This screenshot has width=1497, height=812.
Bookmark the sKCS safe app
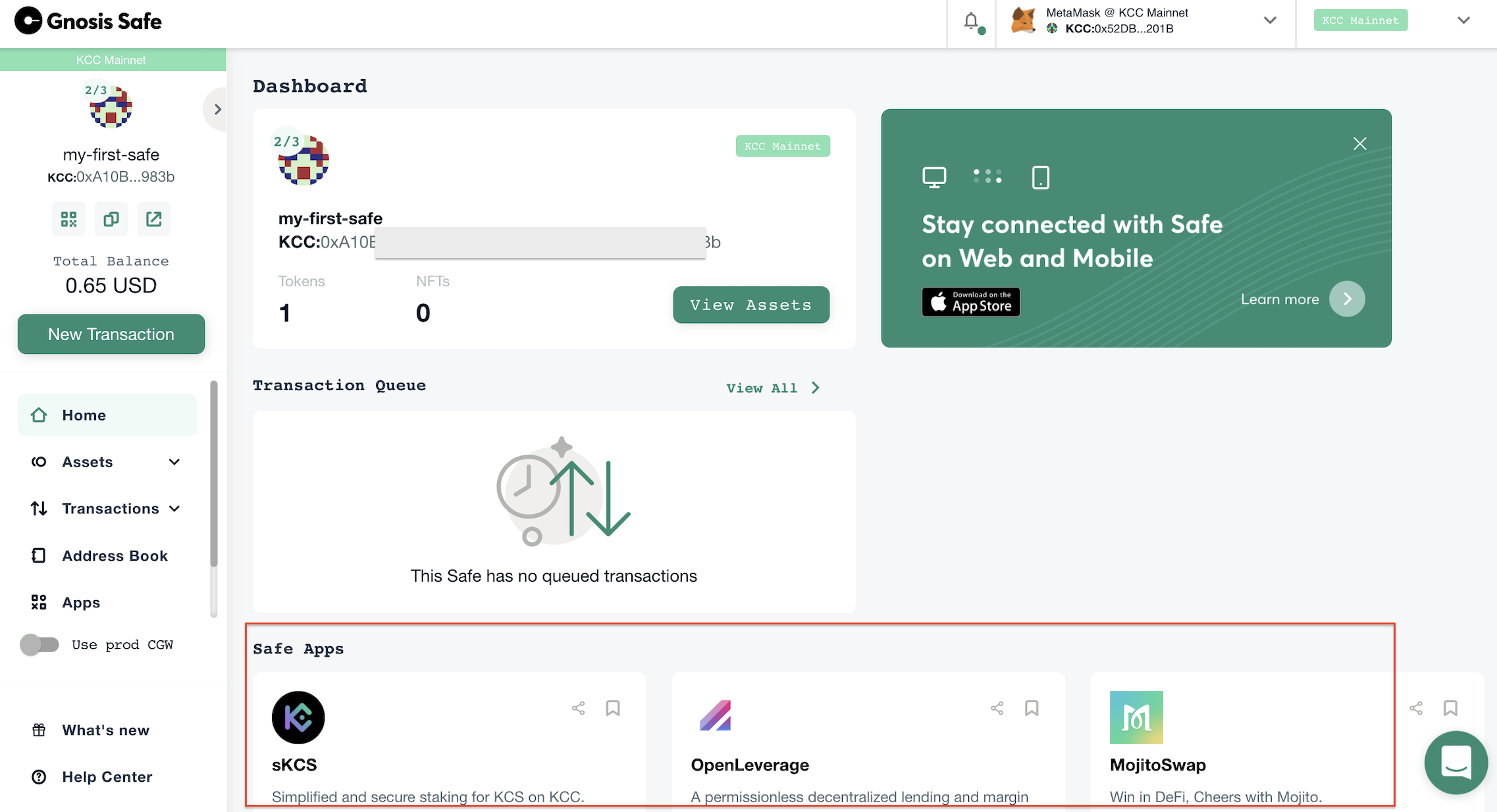click(613, 708)
